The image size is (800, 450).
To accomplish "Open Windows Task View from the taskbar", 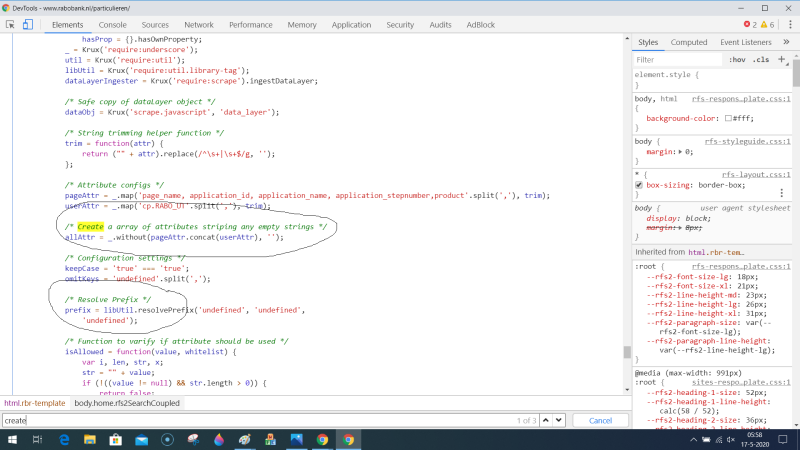I will click(x=35, y=439).
